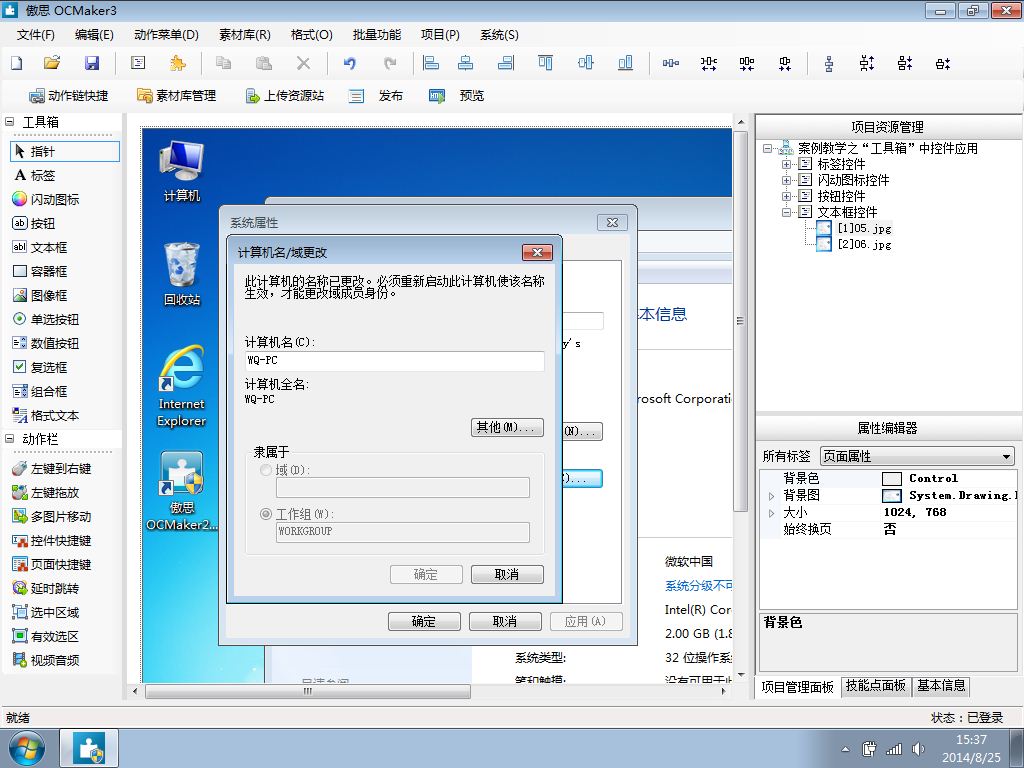Click the Align left edges icon
The width and height of the screenshot is (1024, 768).
[431, 63]
